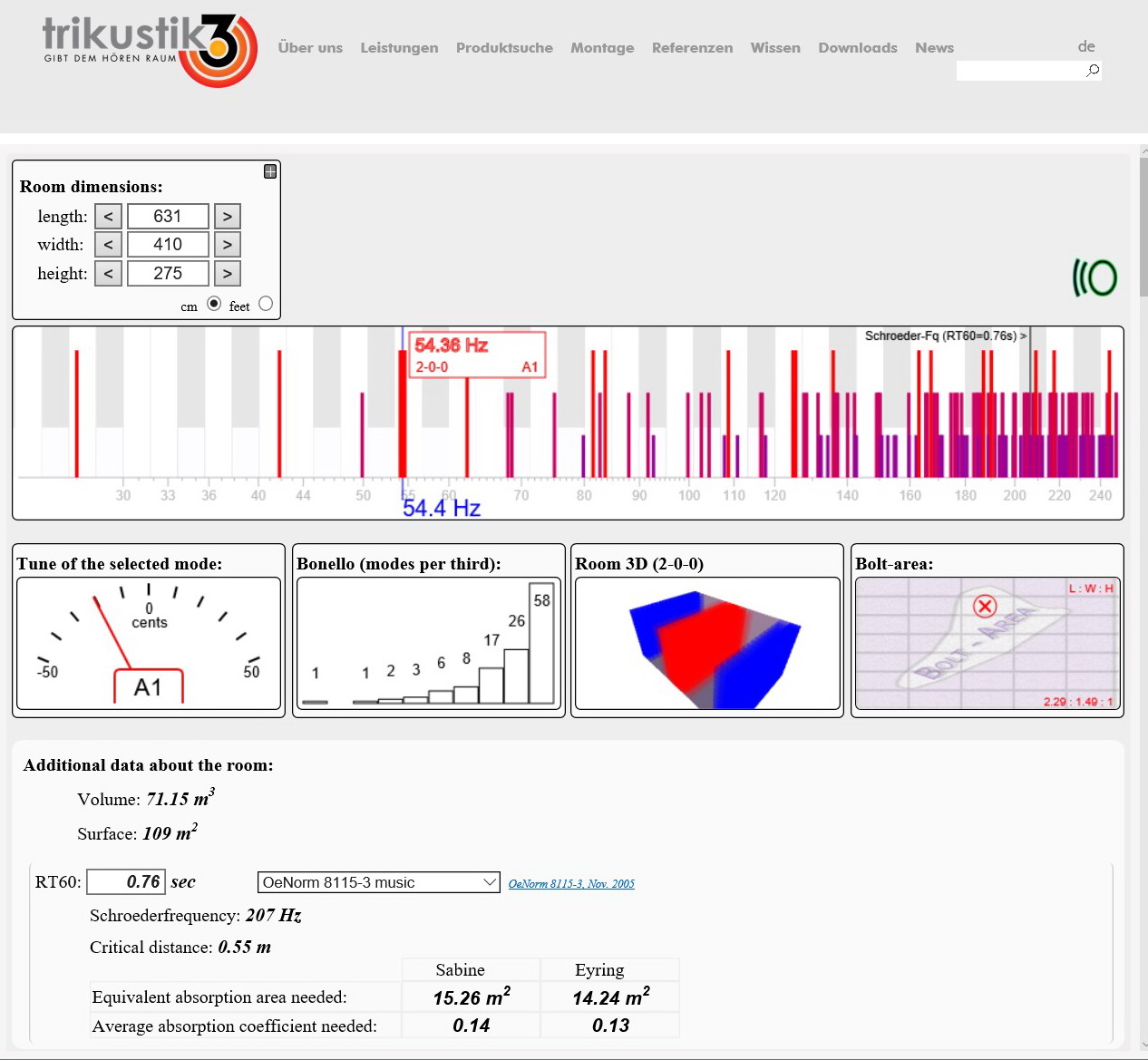Click the Schroederfrequency value 207 Hz
This screenshot has height=1060, width=1148.
(273, 916)
